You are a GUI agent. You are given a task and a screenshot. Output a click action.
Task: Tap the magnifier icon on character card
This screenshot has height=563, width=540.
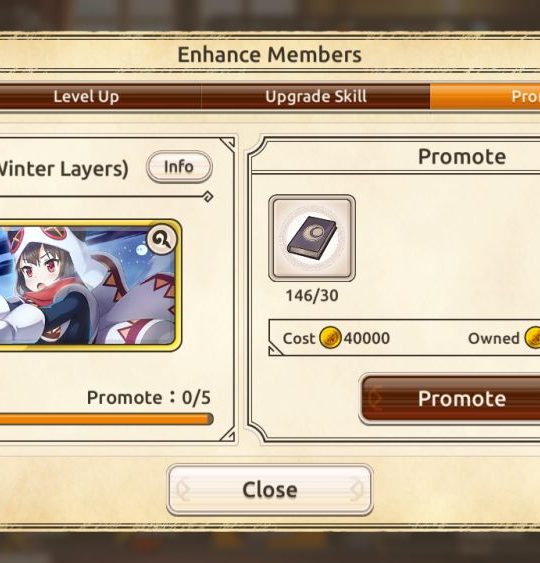162,239
